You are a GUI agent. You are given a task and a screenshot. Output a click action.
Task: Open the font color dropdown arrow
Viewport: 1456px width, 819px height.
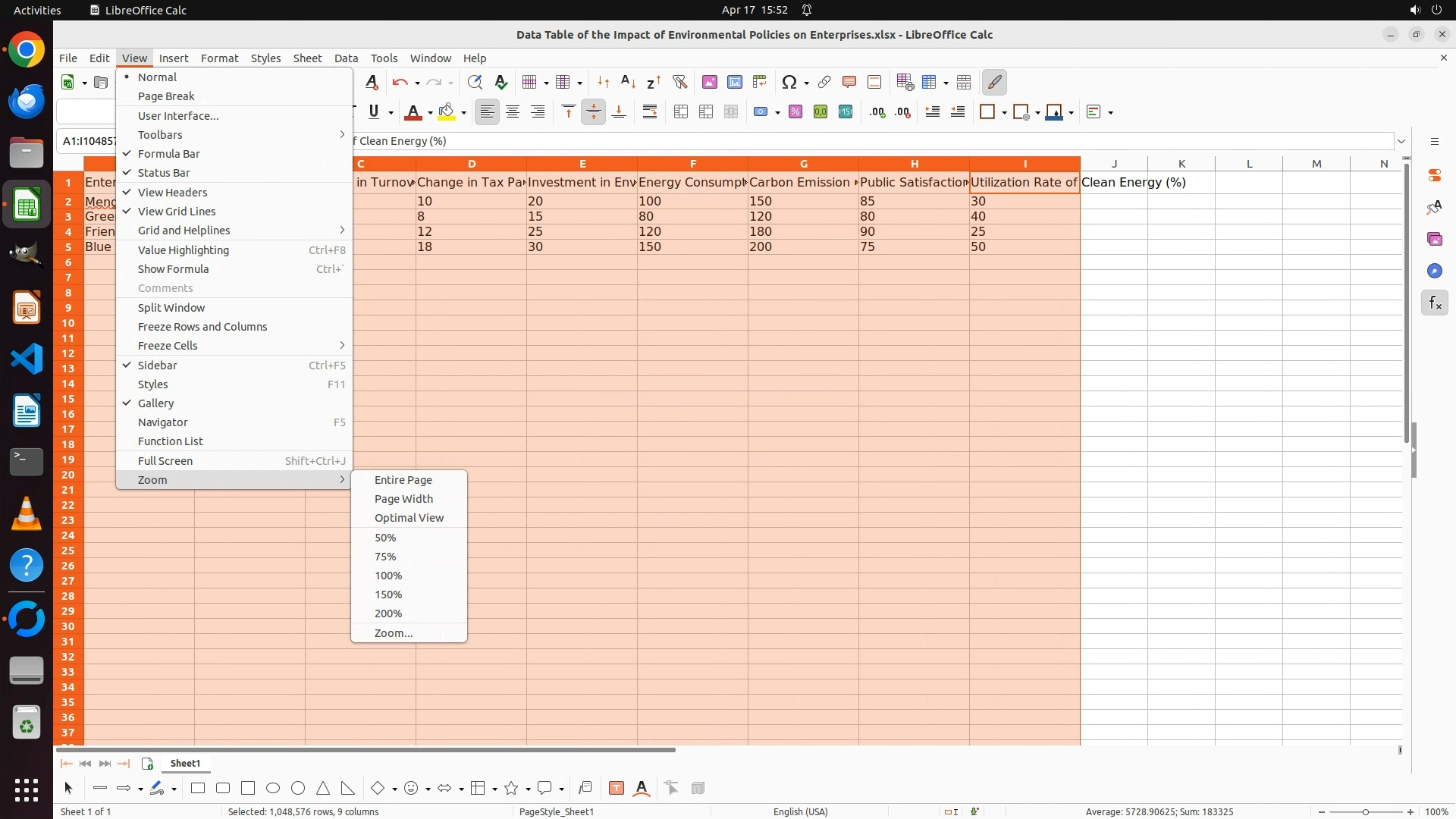[x=430, y=113]
